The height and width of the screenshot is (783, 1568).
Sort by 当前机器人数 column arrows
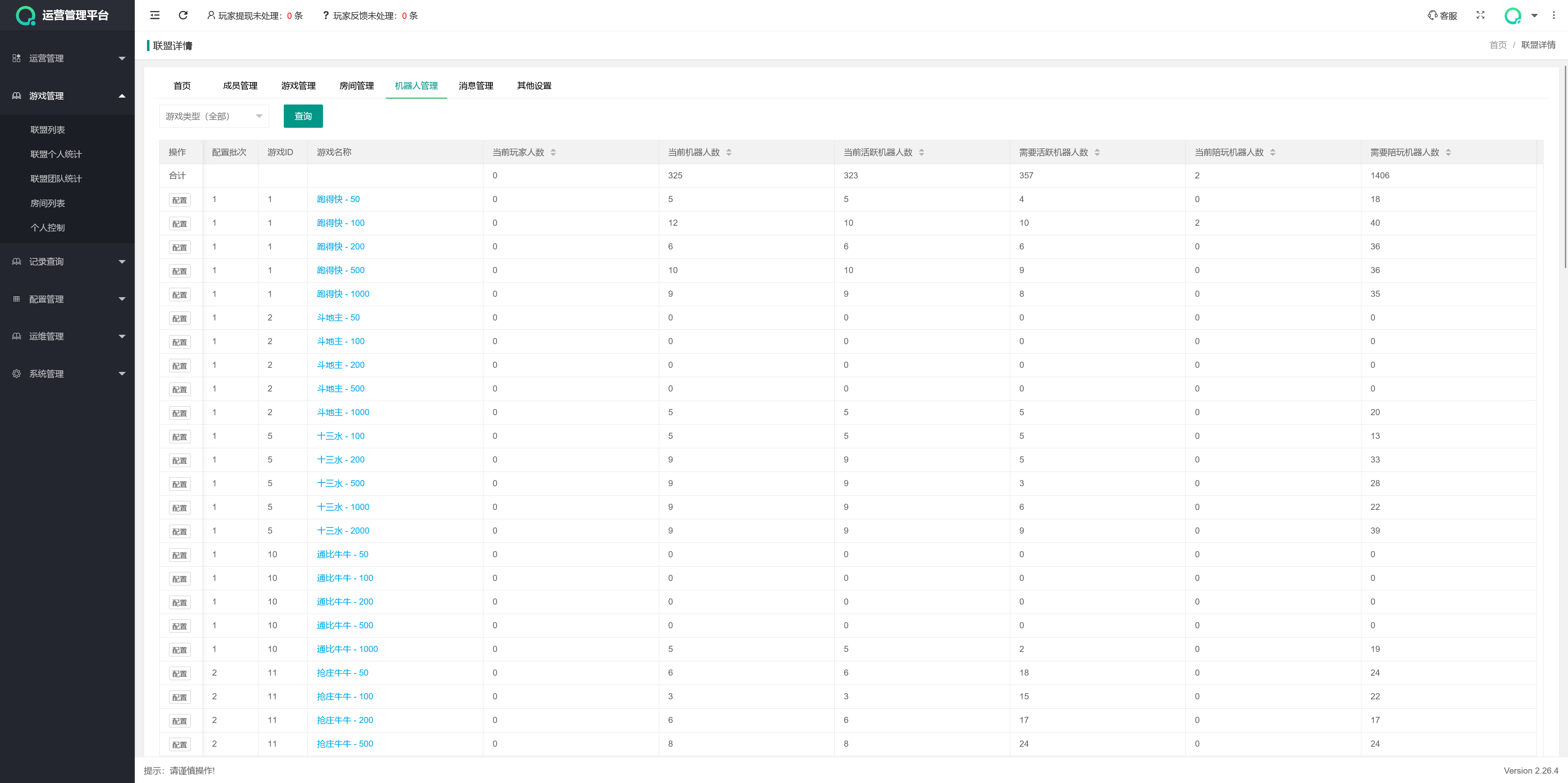[728, 152]
